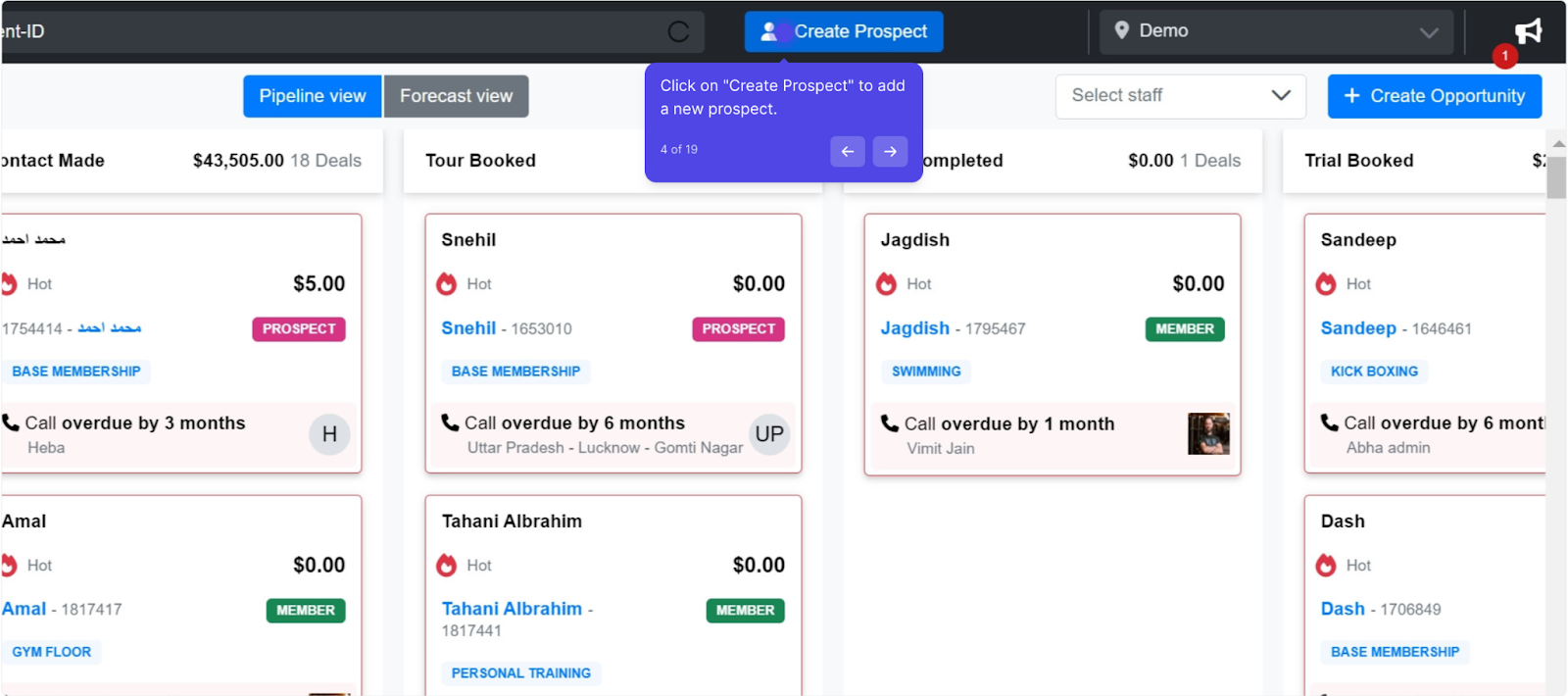Go to previous tour tip arrow
The image size is (1568, 696).
(x=848, y=151)
